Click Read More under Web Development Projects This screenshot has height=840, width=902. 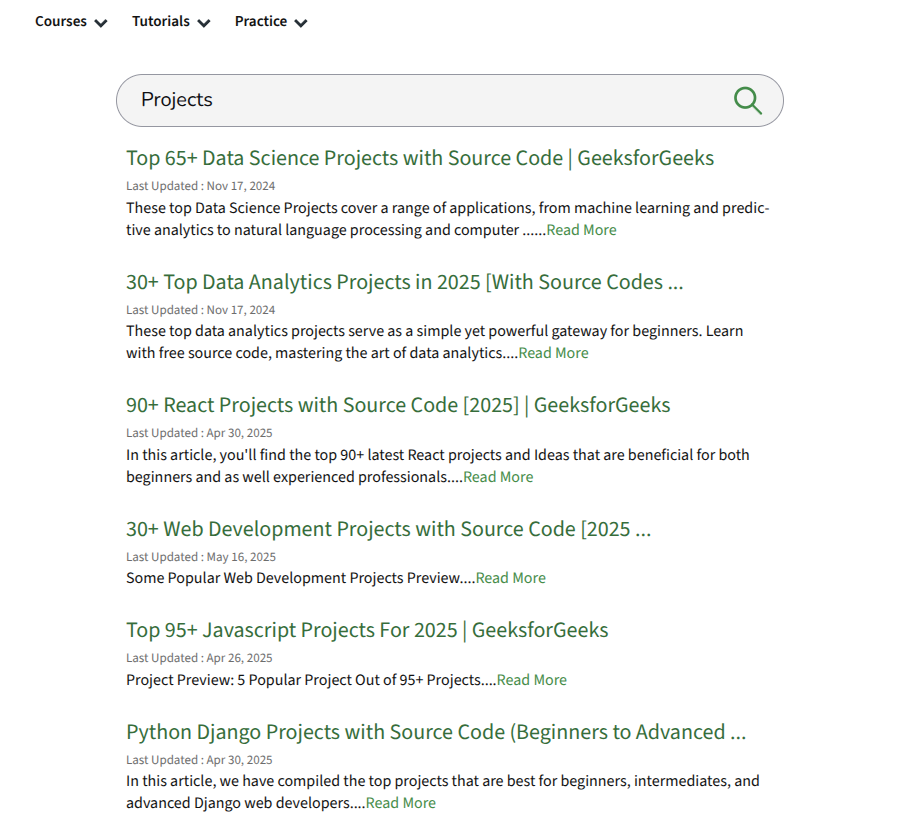click(x=511, y=578)
